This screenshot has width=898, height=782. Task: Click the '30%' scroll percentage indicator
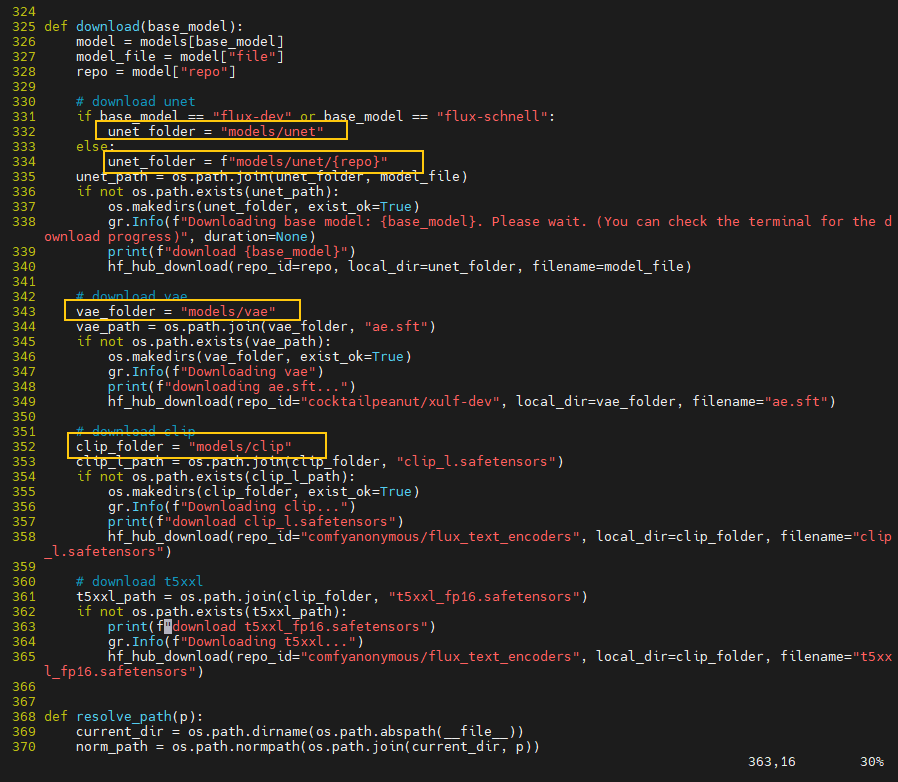(x=872, y=762)
